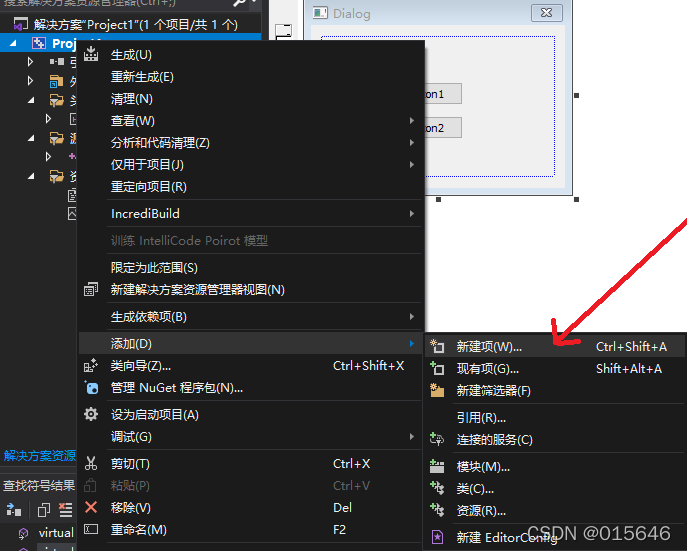The image size is (687, 551).
Task: Click the Existing Item (现有项) icon
Action: 437,368
